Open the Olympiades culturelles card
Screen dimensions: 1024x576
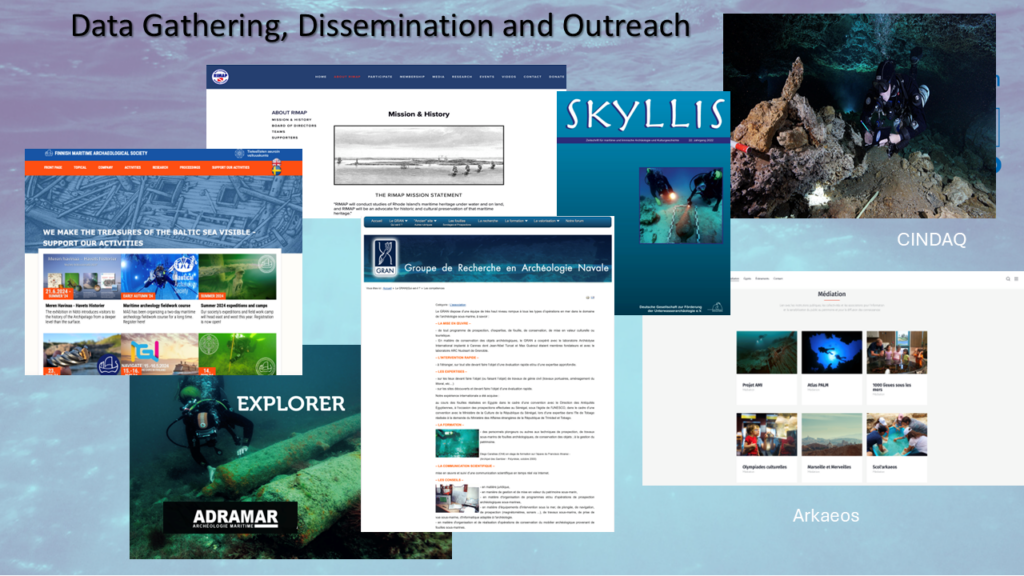coord(767,448)
